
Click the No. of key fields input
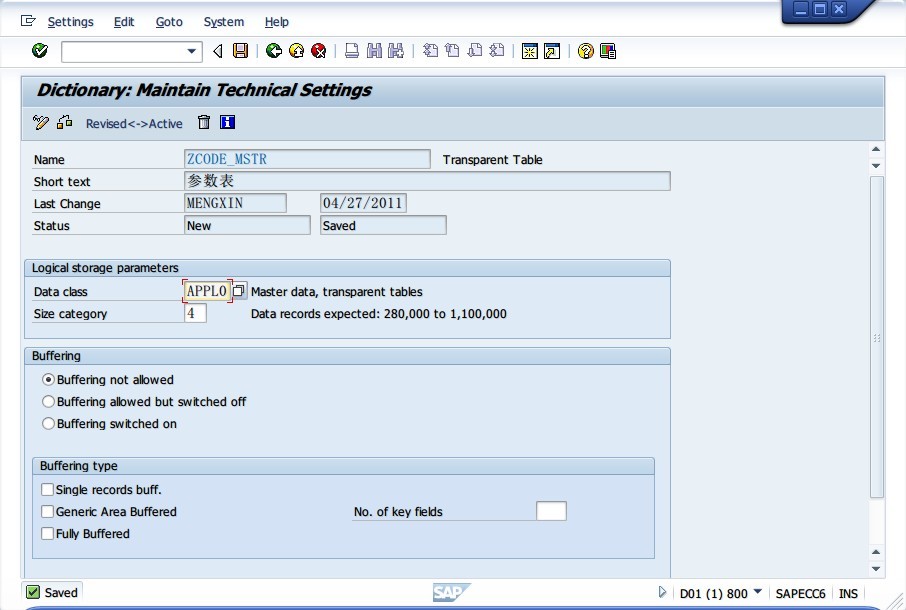(551, 511)
